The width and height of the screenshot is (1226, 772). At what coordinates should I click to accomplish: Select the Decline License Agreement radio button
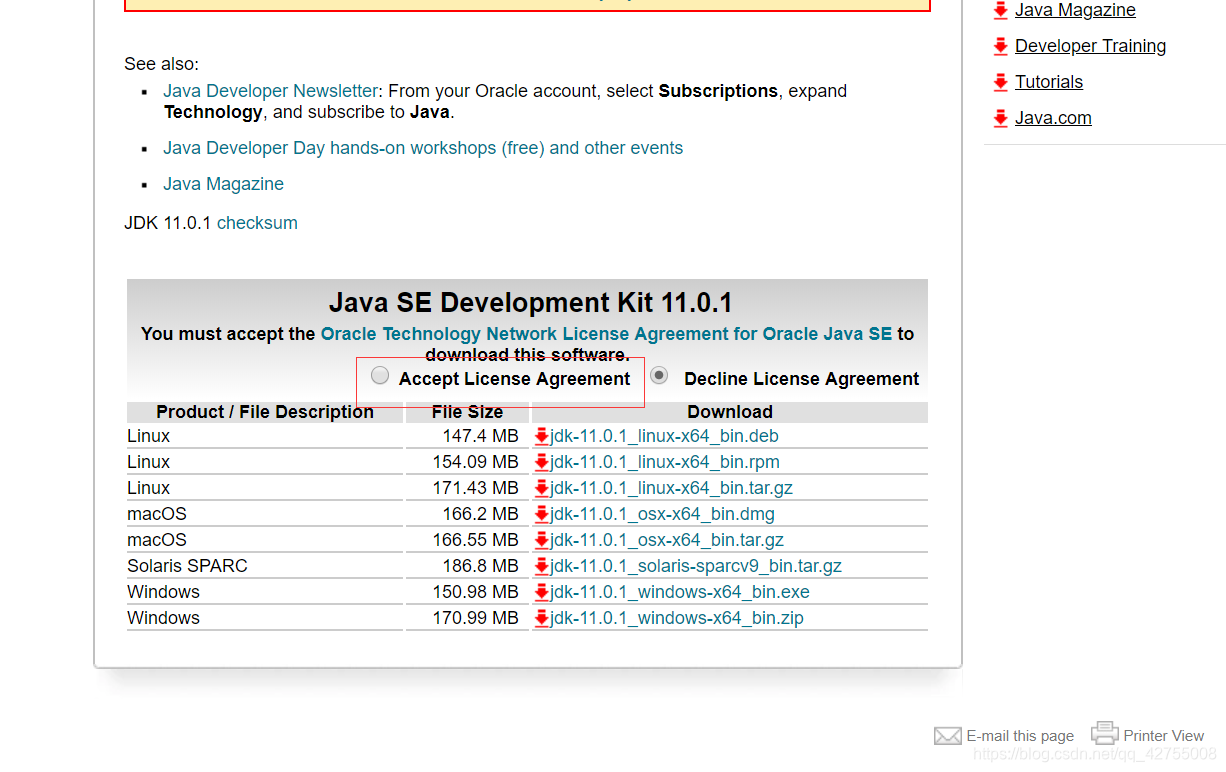pyautogui.click(x=659, y=376)
